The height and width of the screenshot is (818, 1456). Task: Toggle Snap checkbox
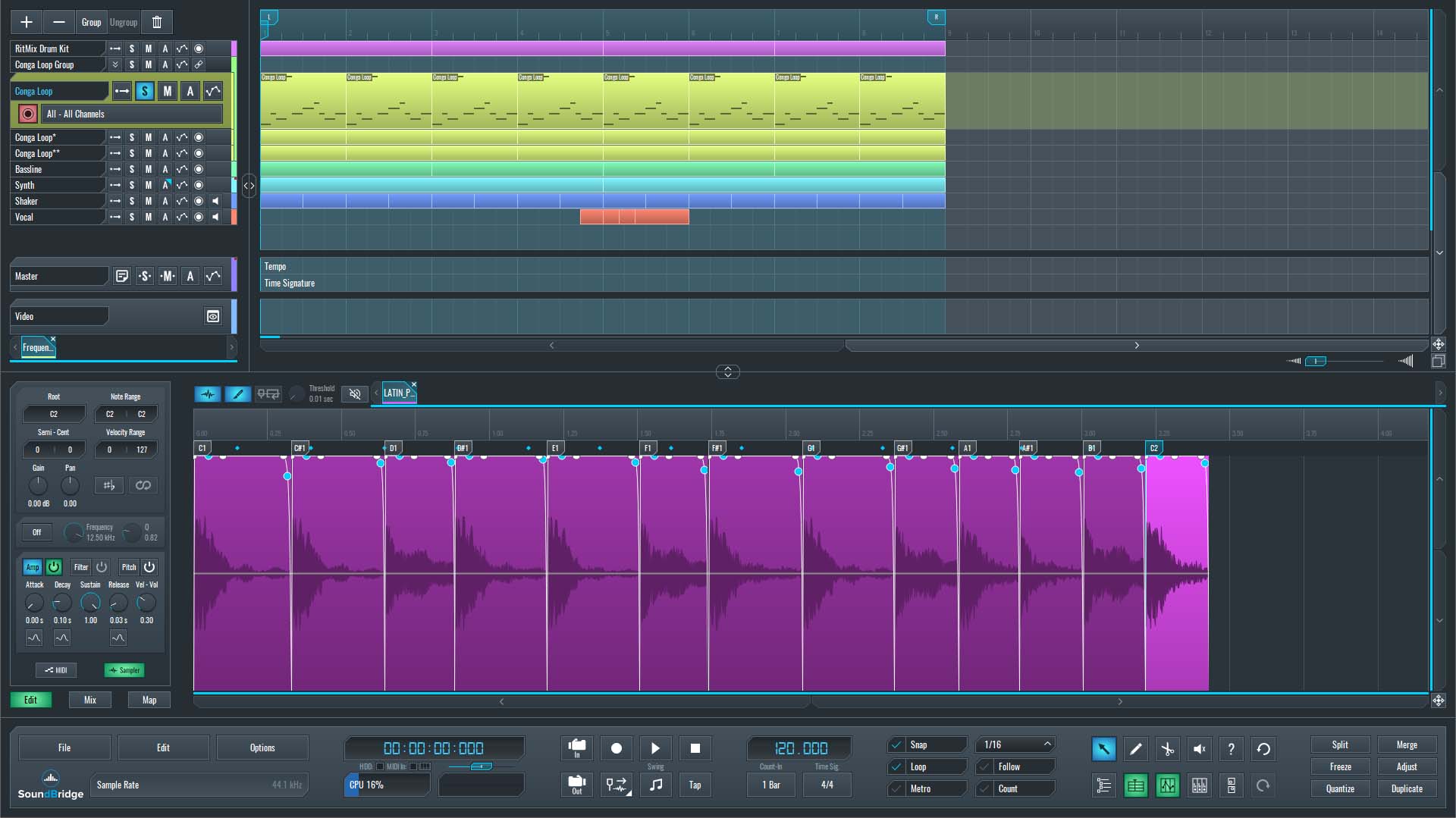point(896,745)
